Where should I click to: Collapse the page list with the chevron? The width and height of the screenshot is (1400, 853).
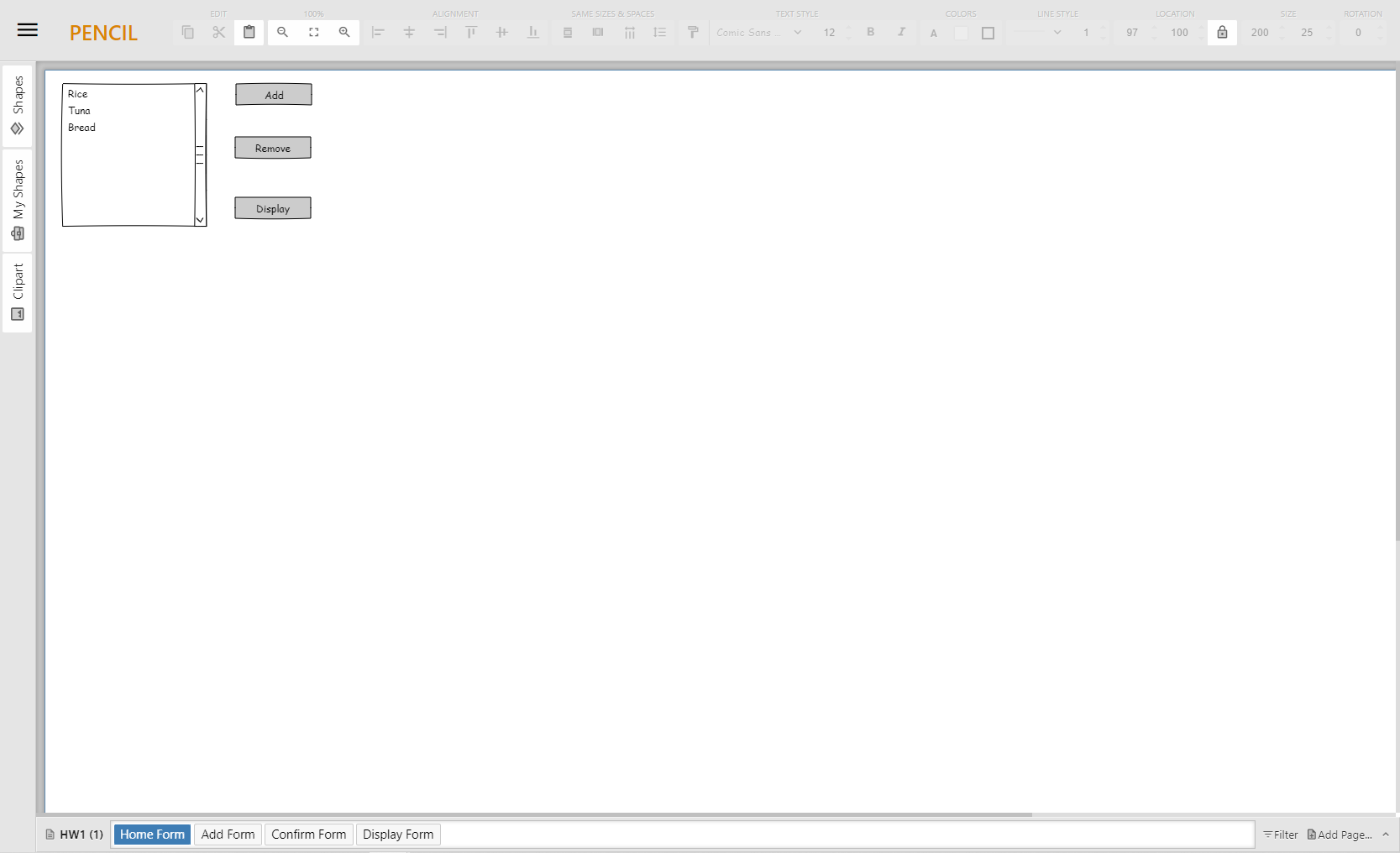(1386, 835)
